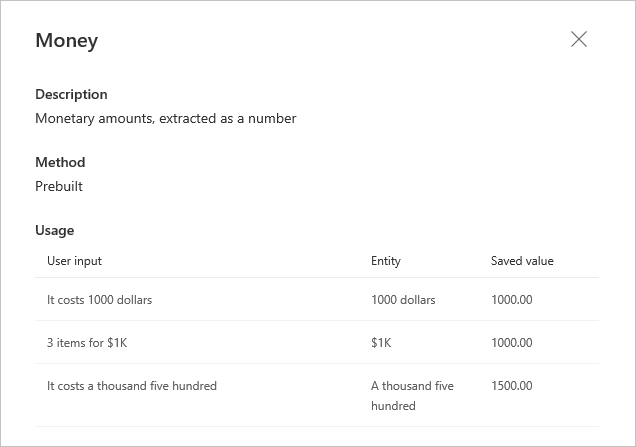Select the Method heading

click(x=60, y=162)
